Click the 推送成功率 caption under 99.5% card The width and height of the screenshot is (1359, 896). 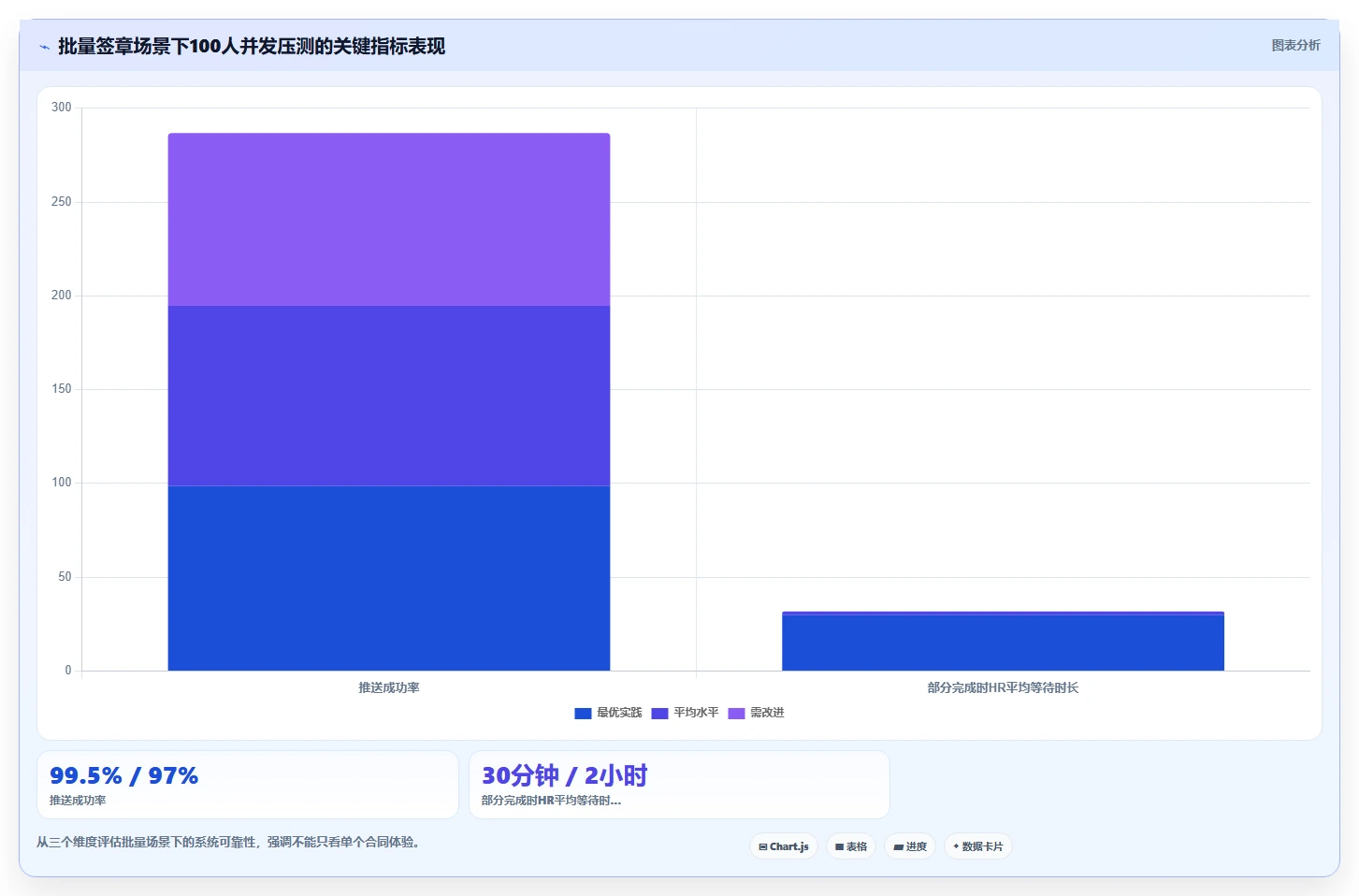tap(78, 801)
